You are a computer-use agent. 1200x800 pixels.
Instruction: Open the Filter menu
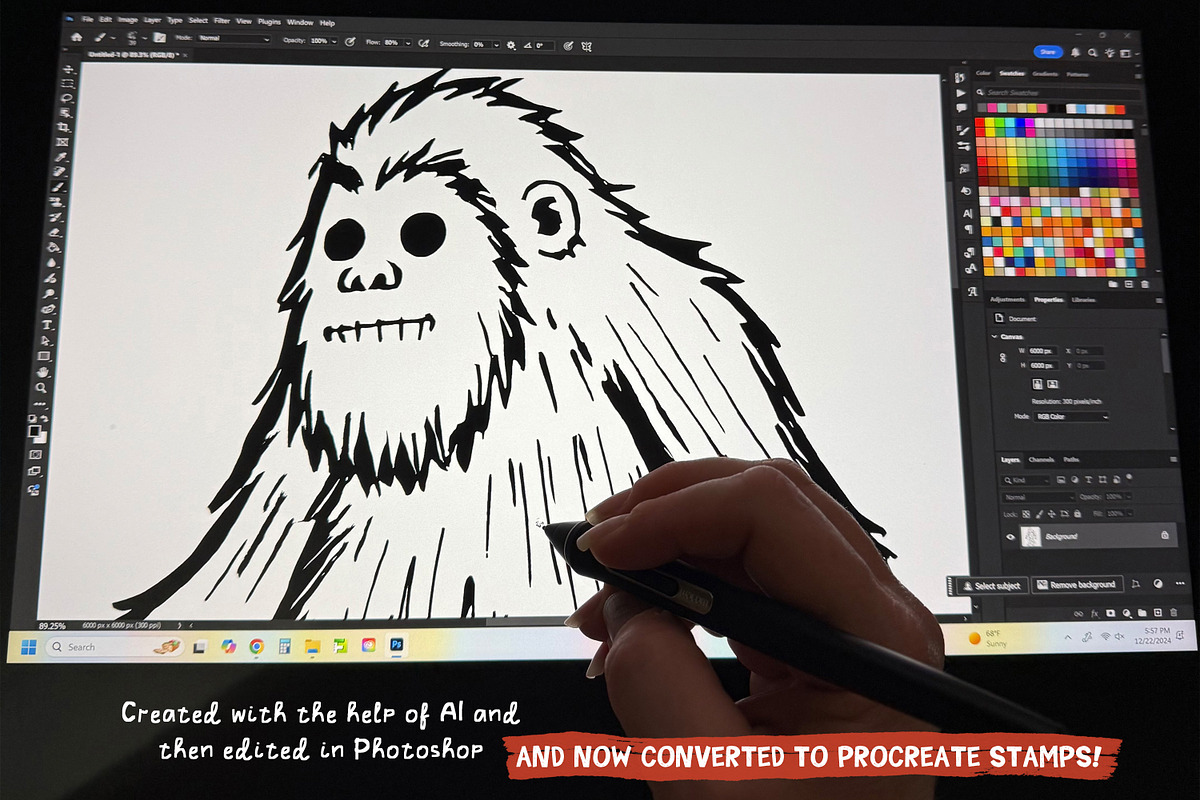click(222, 21)
